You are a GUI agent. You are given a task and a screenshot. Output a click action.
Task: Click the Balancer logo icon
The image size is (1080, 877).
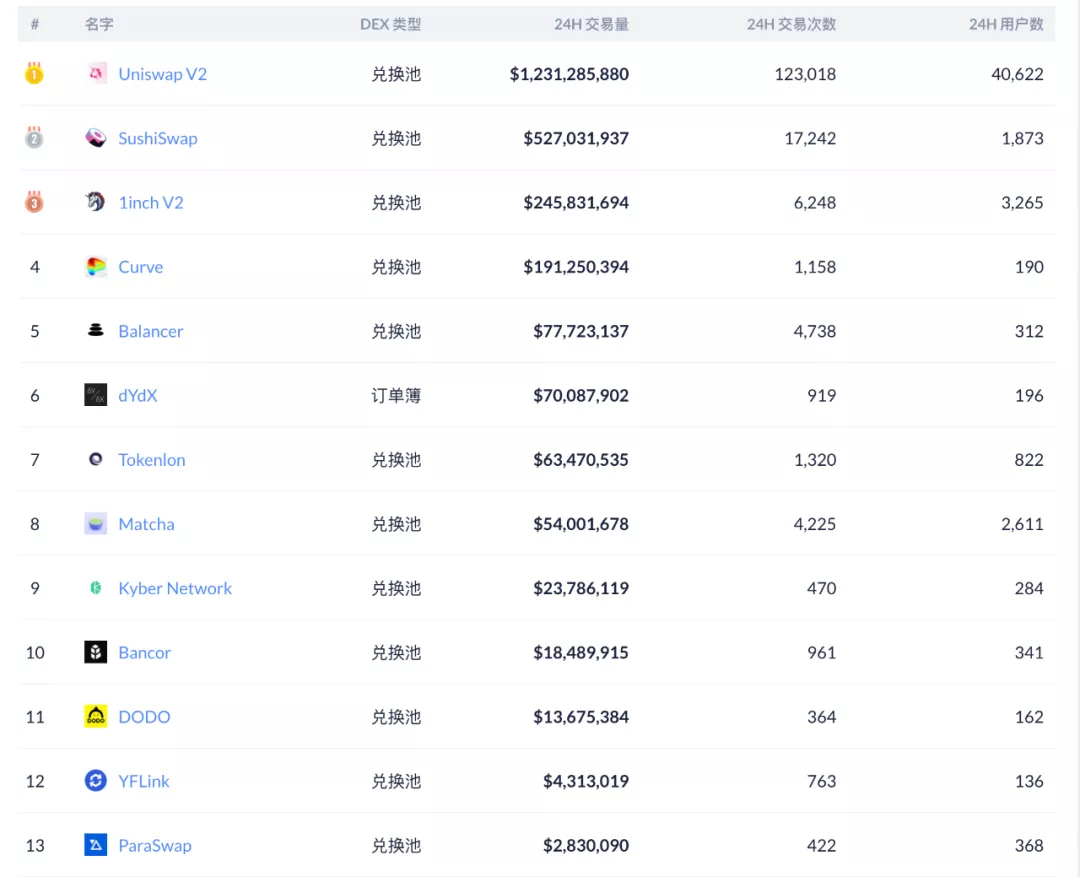[x=96, y=331]
